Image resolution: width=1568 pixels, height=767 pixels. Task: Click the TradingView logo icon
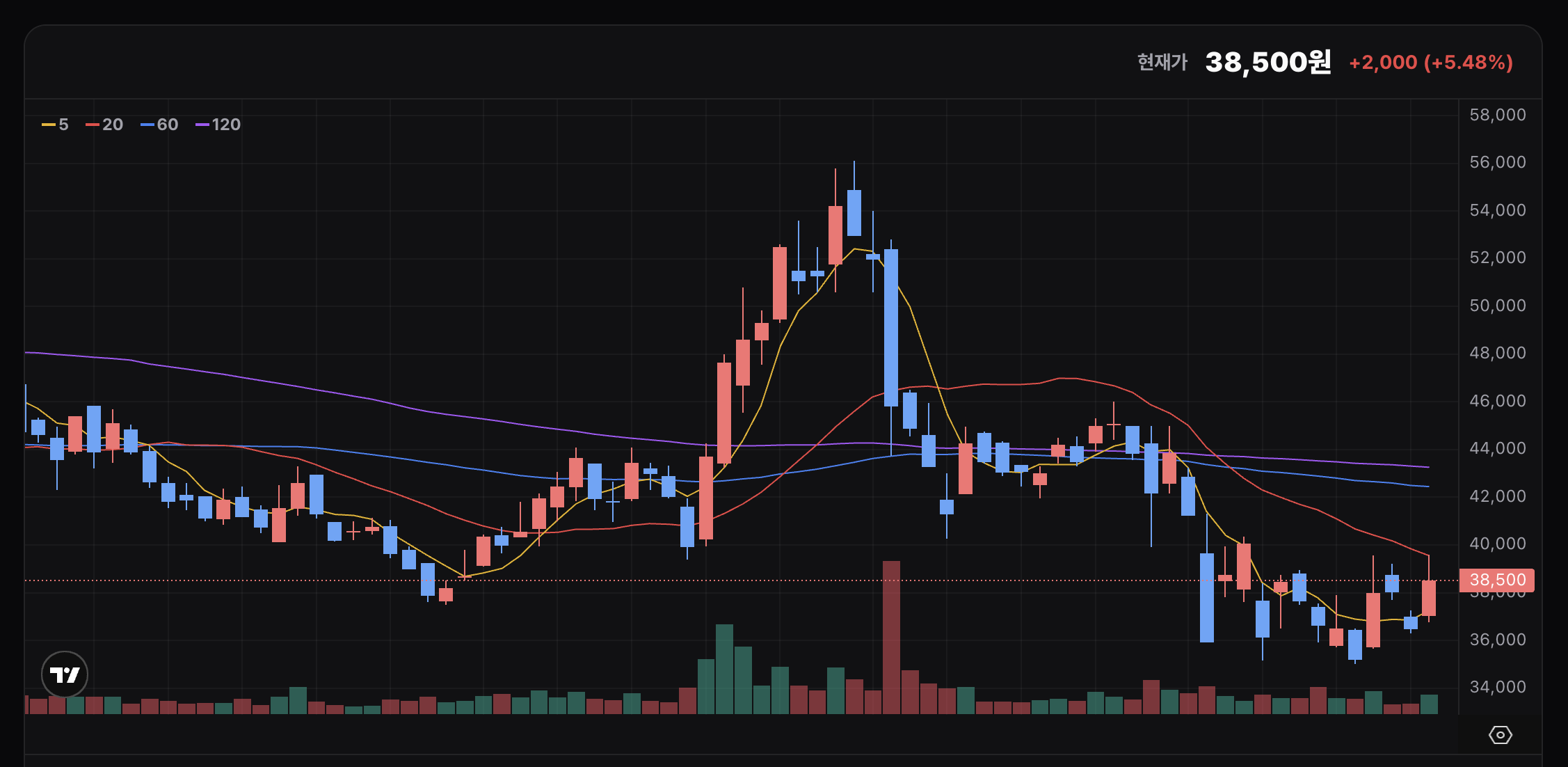pyautogui.click(x=65, y=674)
